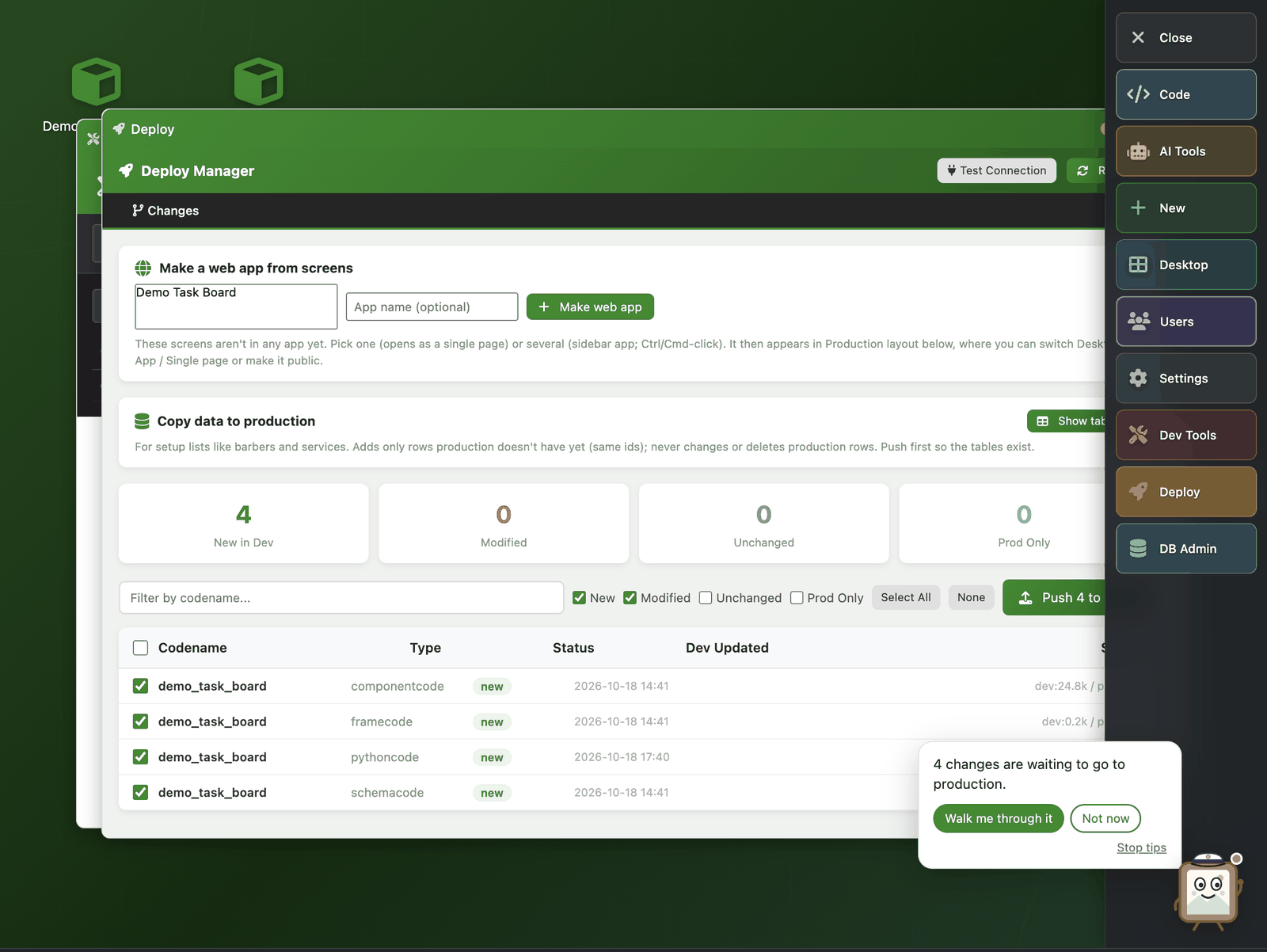This screenshot has width=1267, height=952.
Task: Enable the Prod Only filter checkbox
Action: coord(797,598)
